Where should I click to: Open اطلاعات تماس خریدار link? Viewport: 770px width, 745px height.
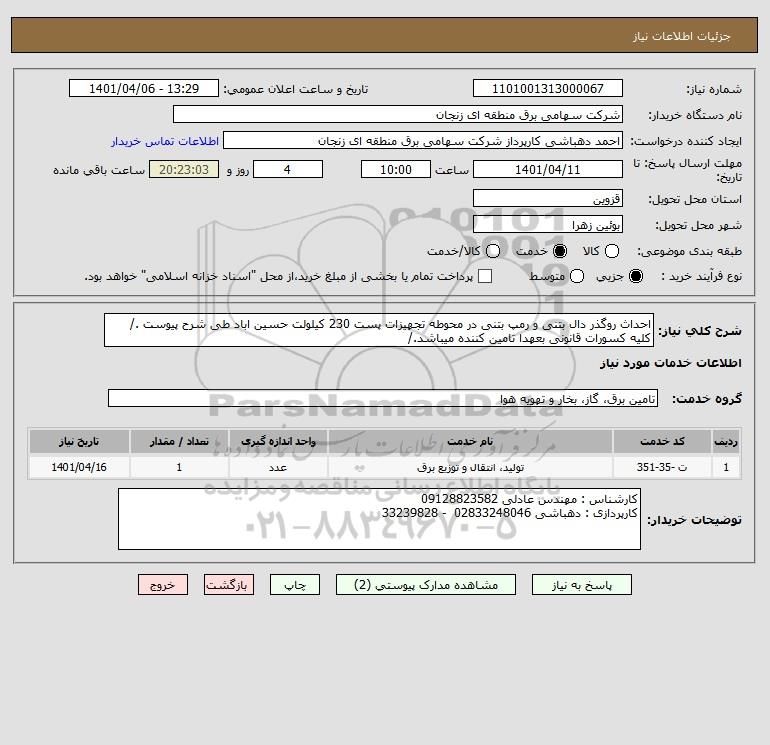pyautogui.click(x=165, y=141)
